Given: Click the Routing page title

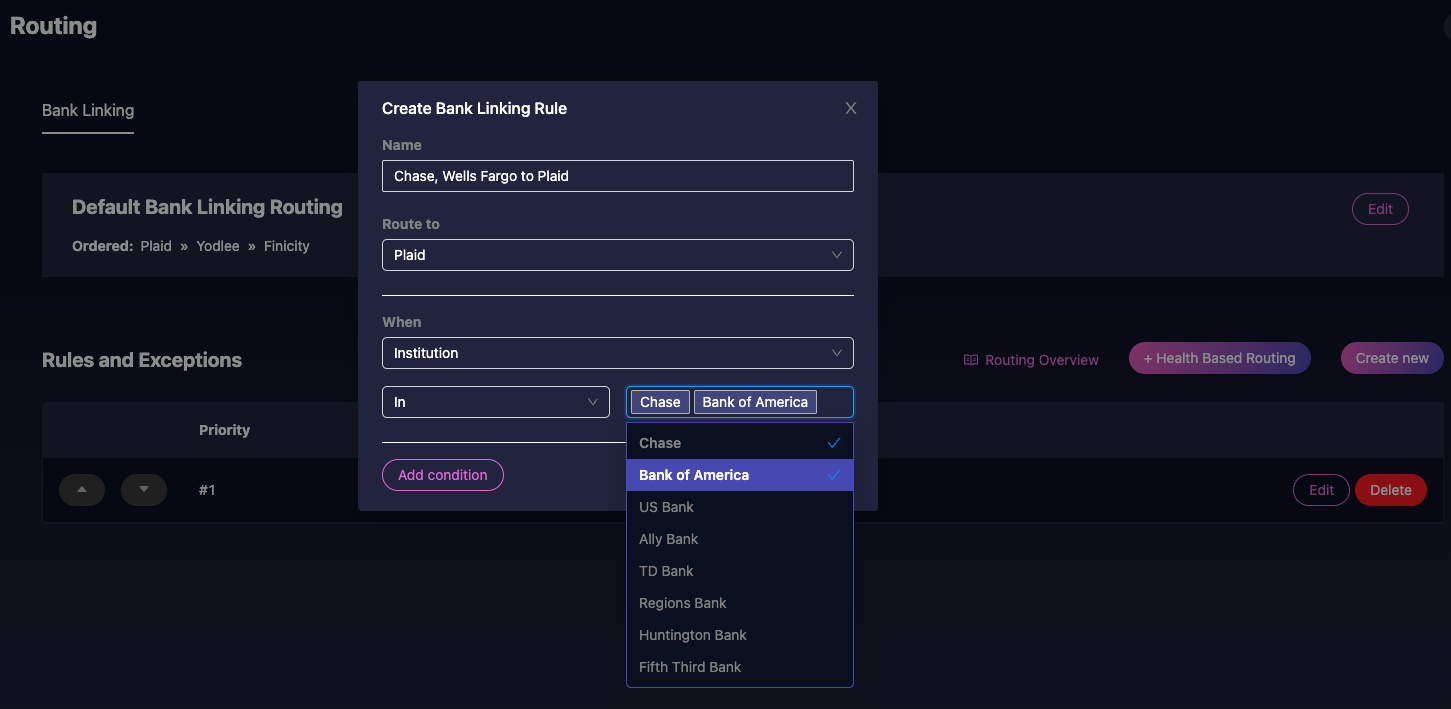Looking at the screenshot, I should (x=53, y=26).
